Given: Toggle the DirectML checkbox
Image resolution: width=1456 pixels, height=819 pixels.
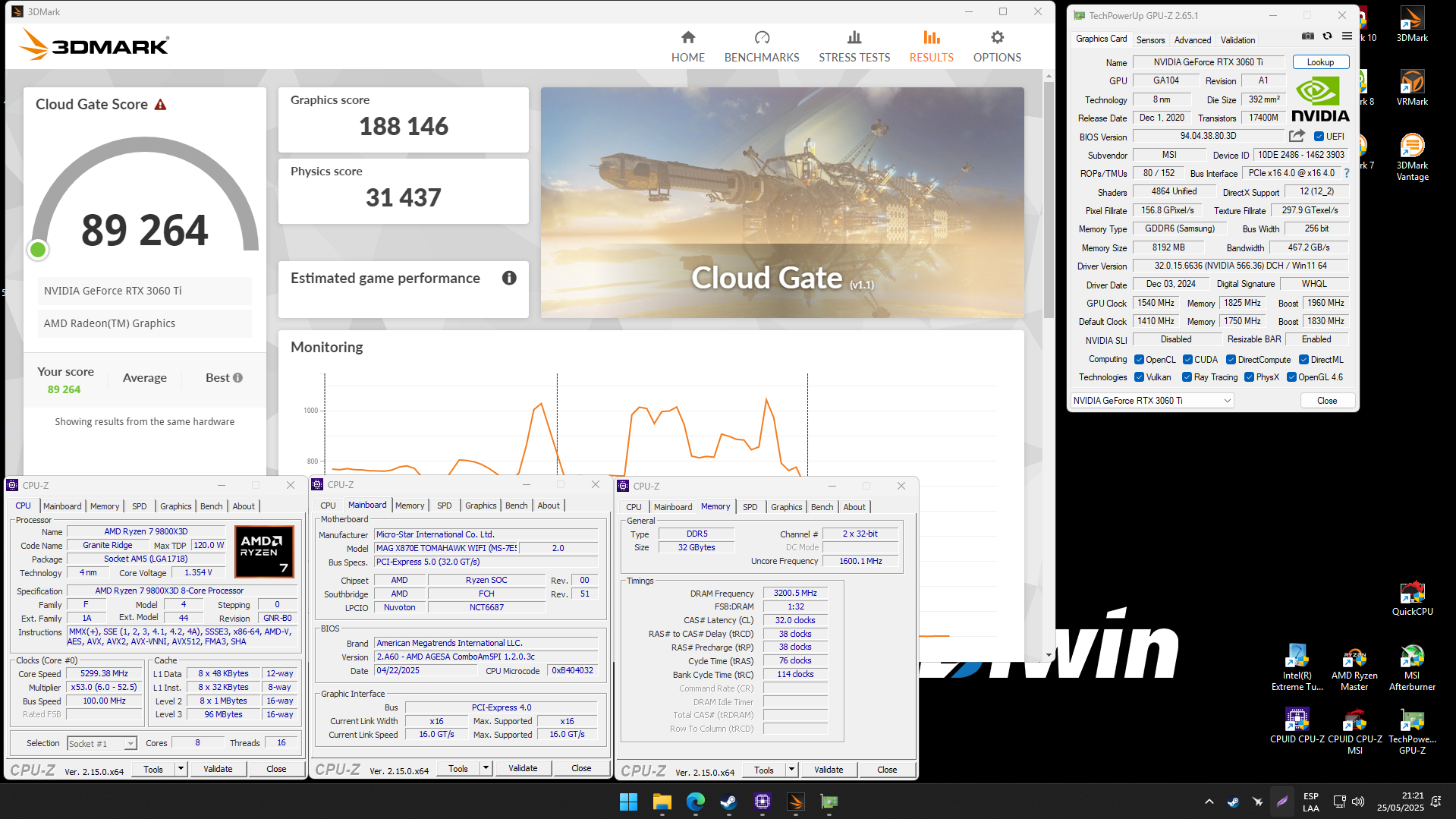Looking at the screenshot, I should click(x=1303, y=360).
